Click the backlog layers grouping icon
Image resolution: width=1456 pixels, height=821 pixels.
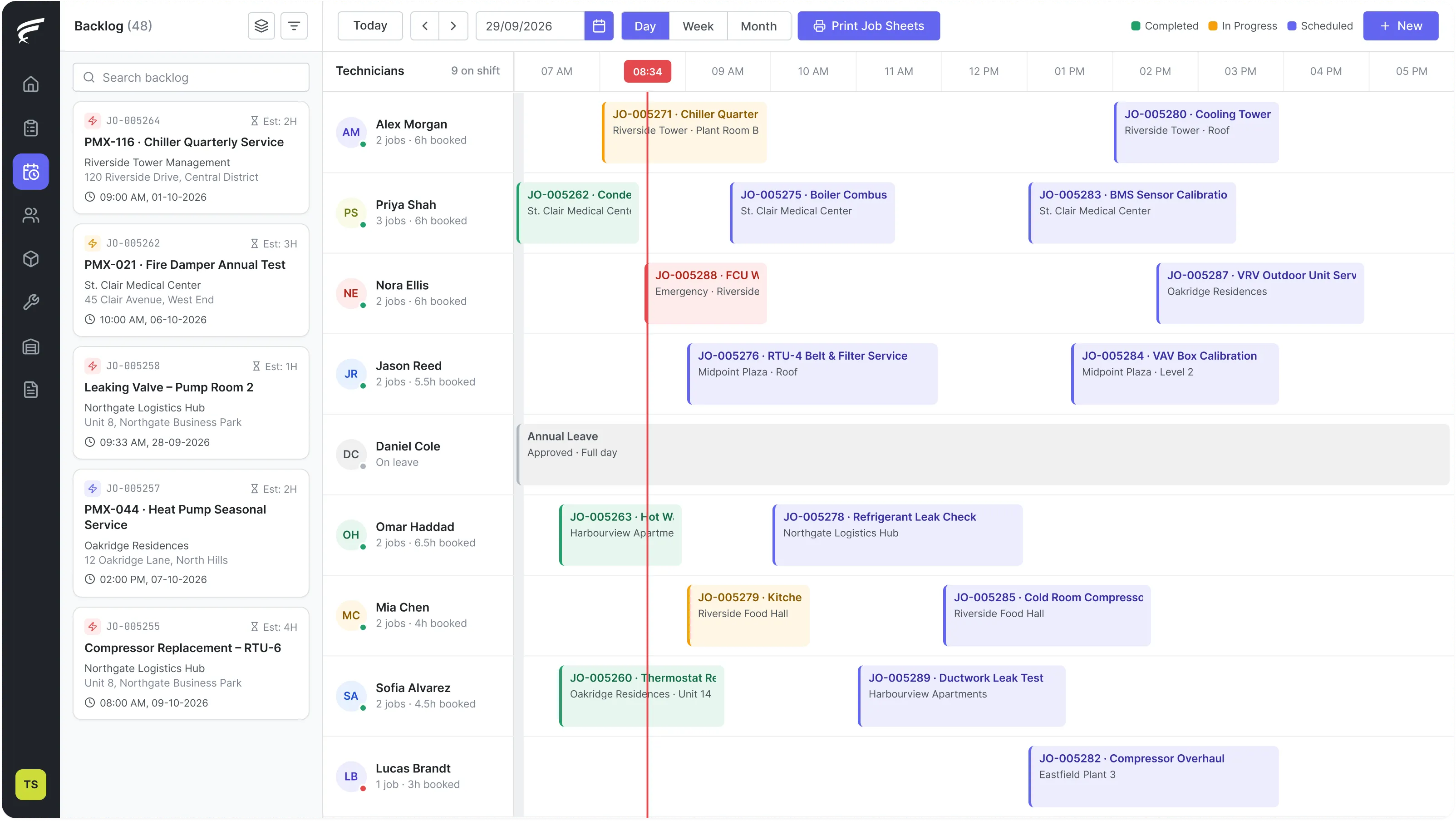click(x=261, y=26)
